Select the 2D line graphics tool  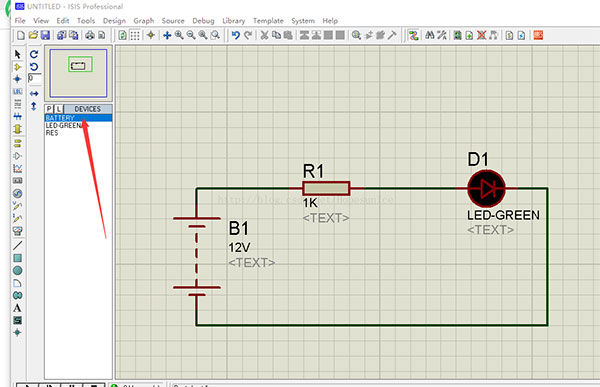click(17, 245)
